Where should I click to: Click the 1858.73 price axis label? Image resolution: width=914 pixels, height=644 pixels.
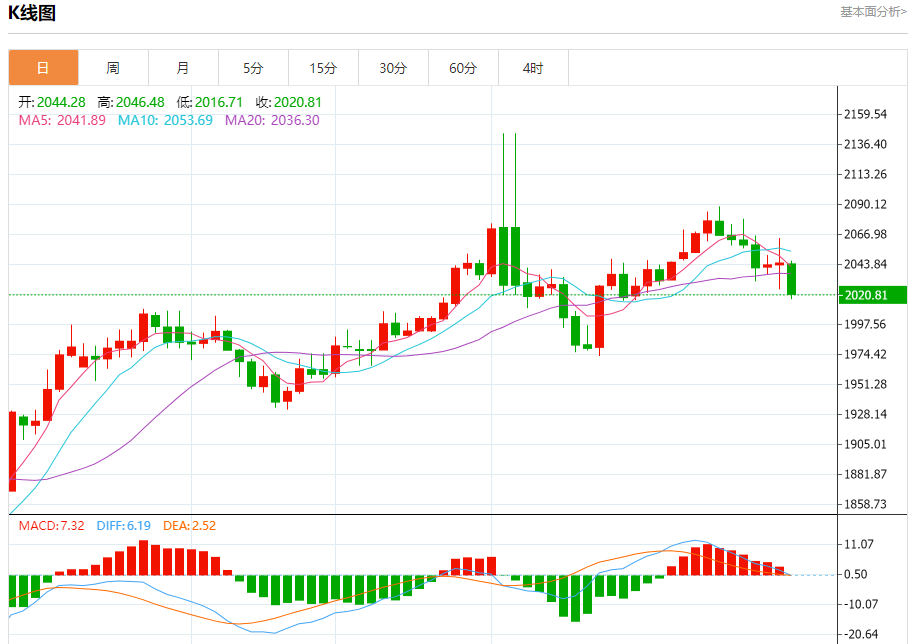pos(866,504)
